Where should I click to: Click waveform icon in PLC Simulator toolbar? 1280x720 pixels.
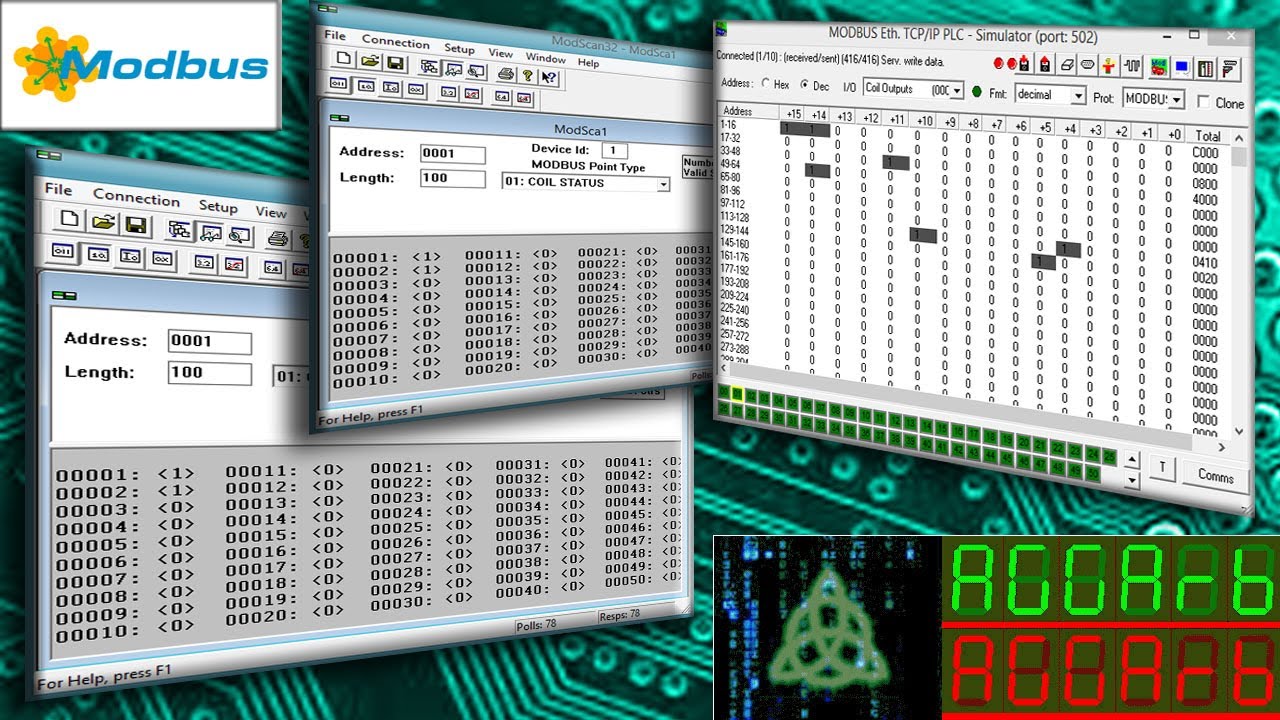coord(1132,67)
